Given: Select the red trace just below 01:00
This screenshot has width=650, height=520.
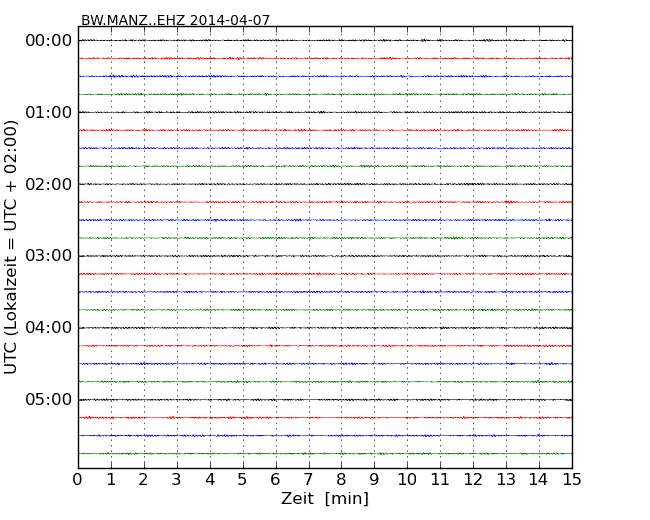Looking at the screenshot, I should point(325,130).
